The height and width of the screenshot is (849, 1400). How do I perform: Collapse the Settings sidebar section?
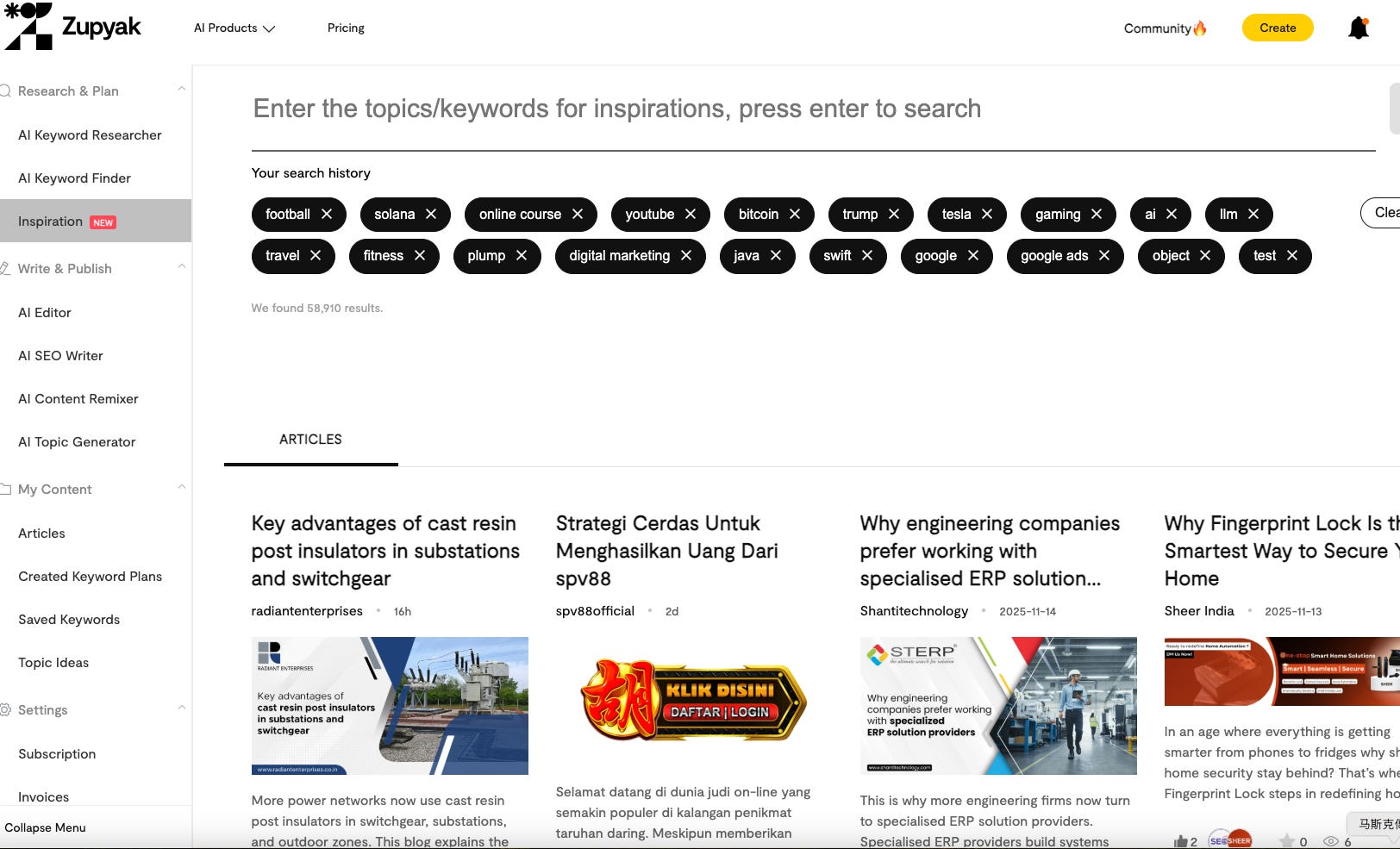pyautogui.click(x=182, y=709)
